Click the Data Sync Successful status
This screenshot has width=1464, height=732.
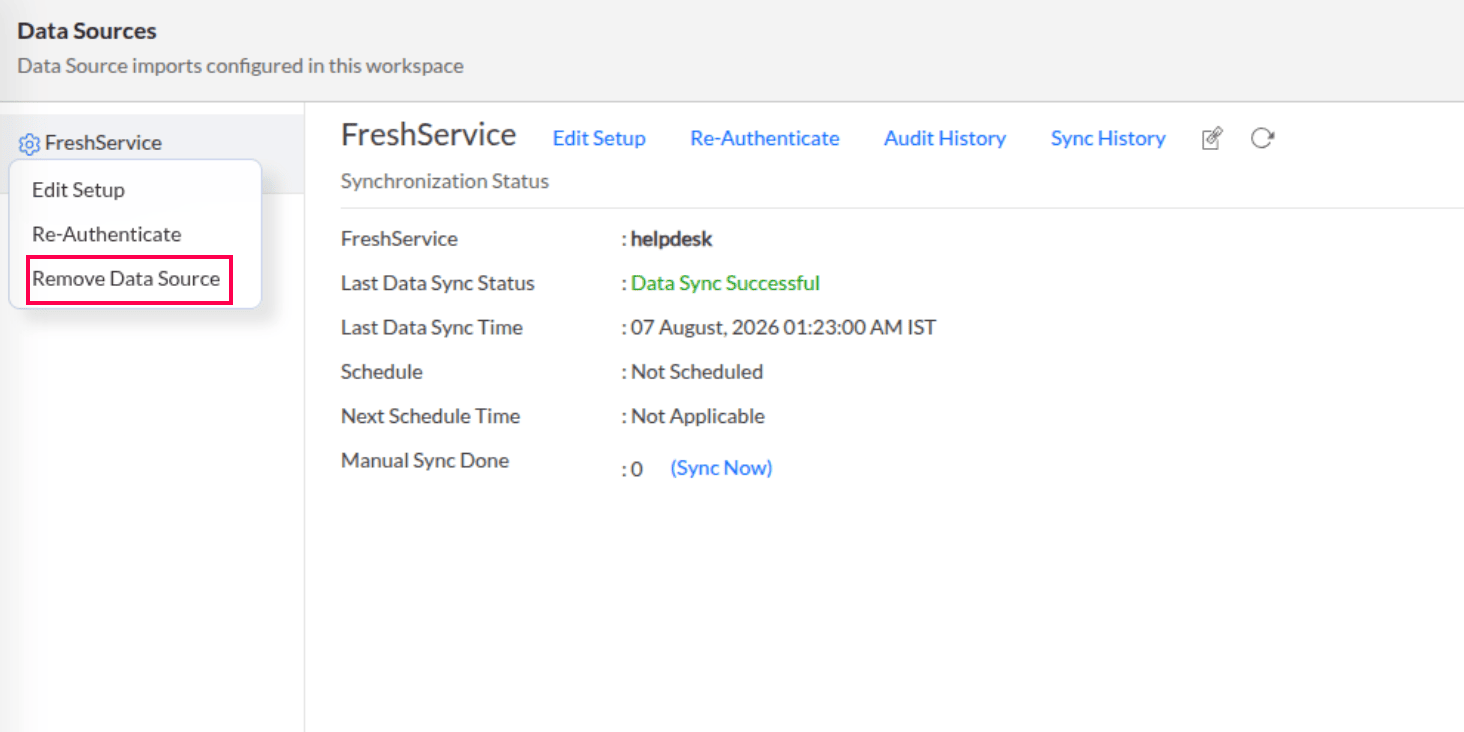pyautogui.click(x=725, y=283)
